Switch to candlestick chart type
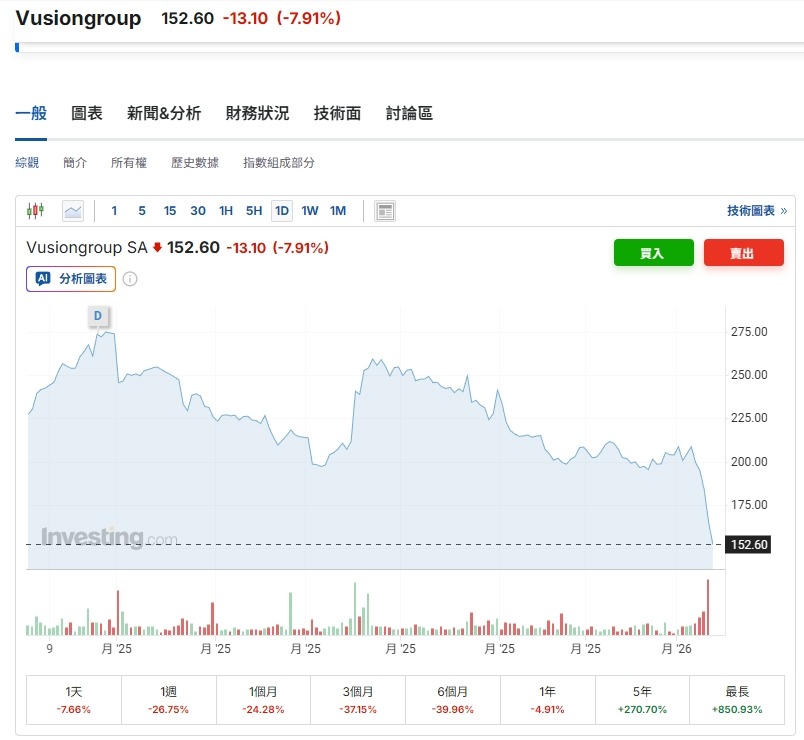This screenshot has width=804, height=740. click(35, 211)
